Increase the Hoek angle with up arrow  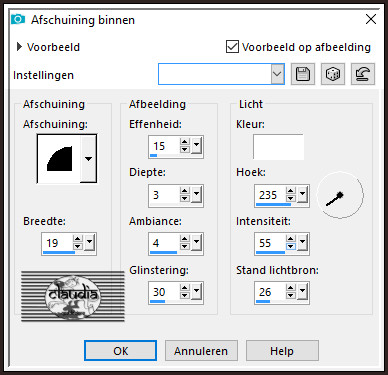point(290,190)
